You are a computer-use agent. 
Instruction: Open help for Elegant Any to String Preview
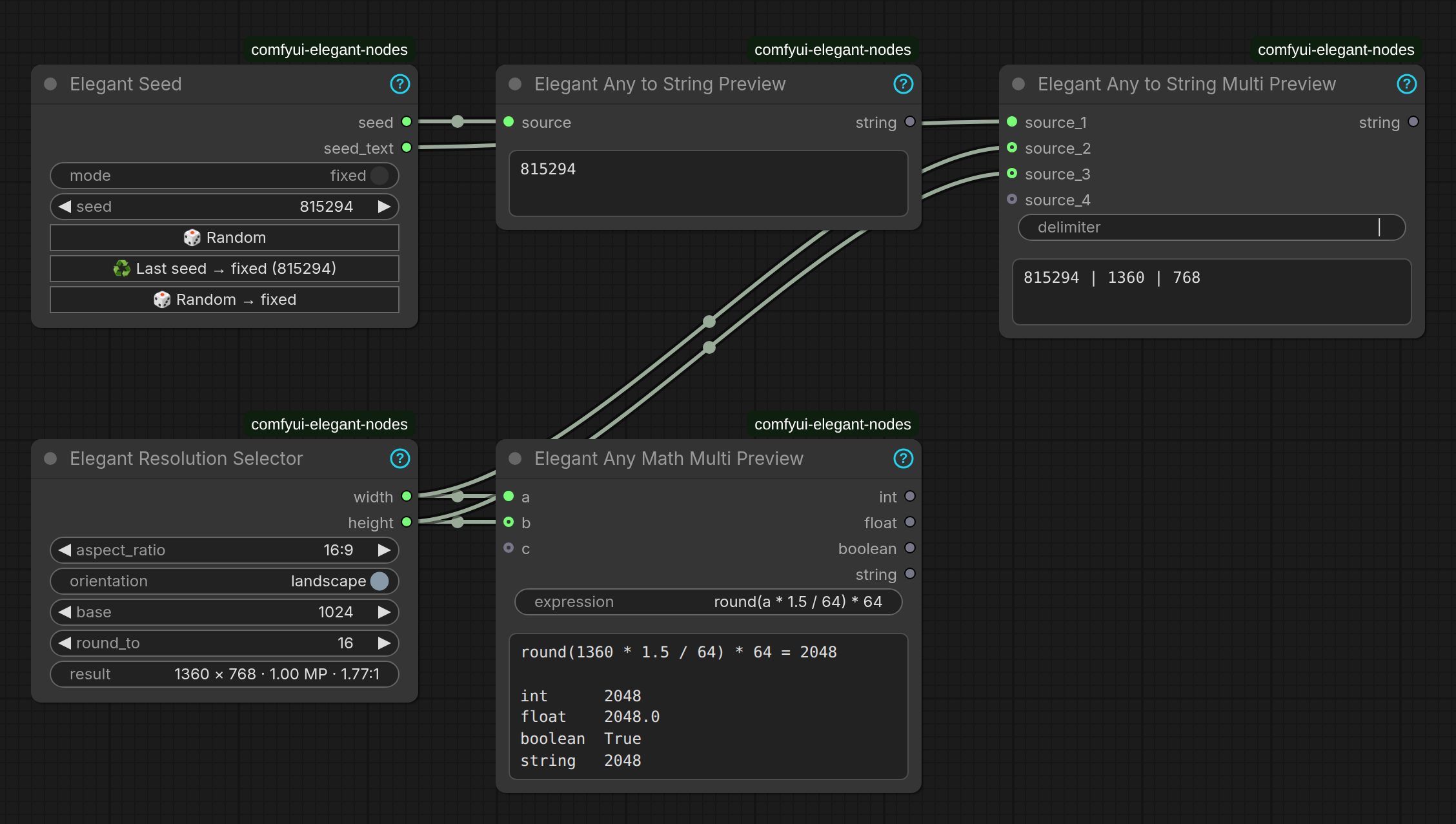pos(904,84)
